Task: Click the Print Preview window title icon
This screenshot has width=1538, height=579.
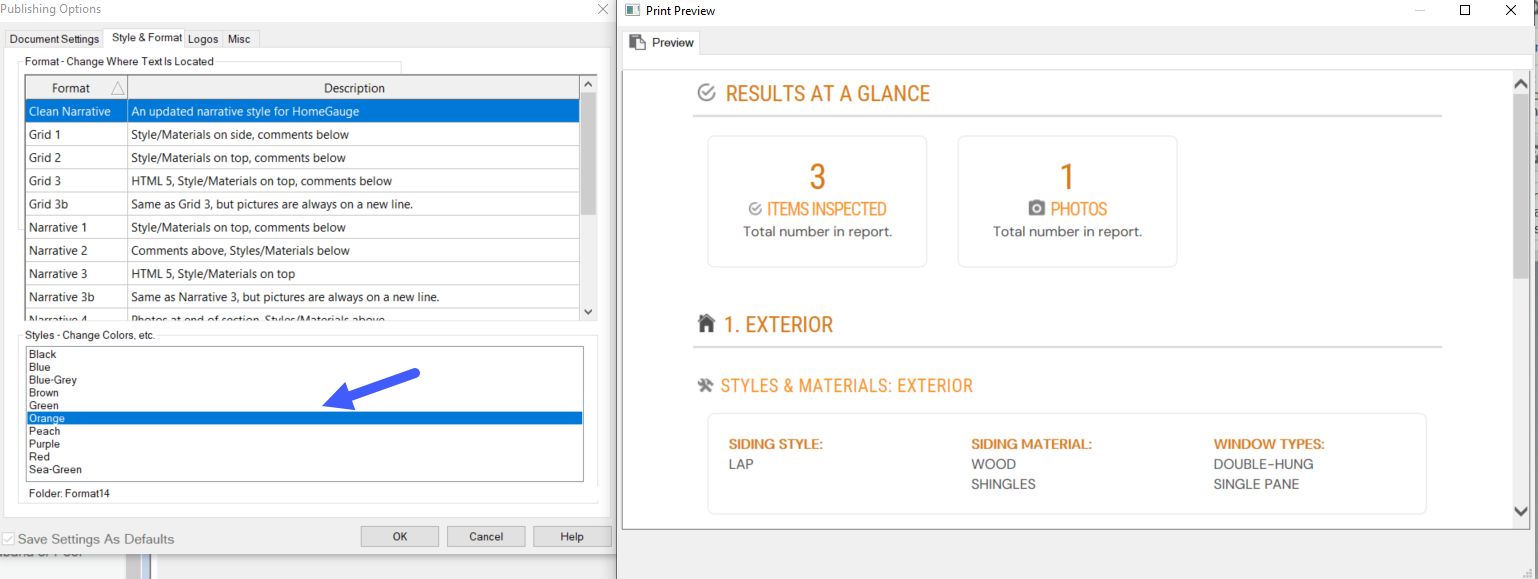Action: tap(632, 10)
